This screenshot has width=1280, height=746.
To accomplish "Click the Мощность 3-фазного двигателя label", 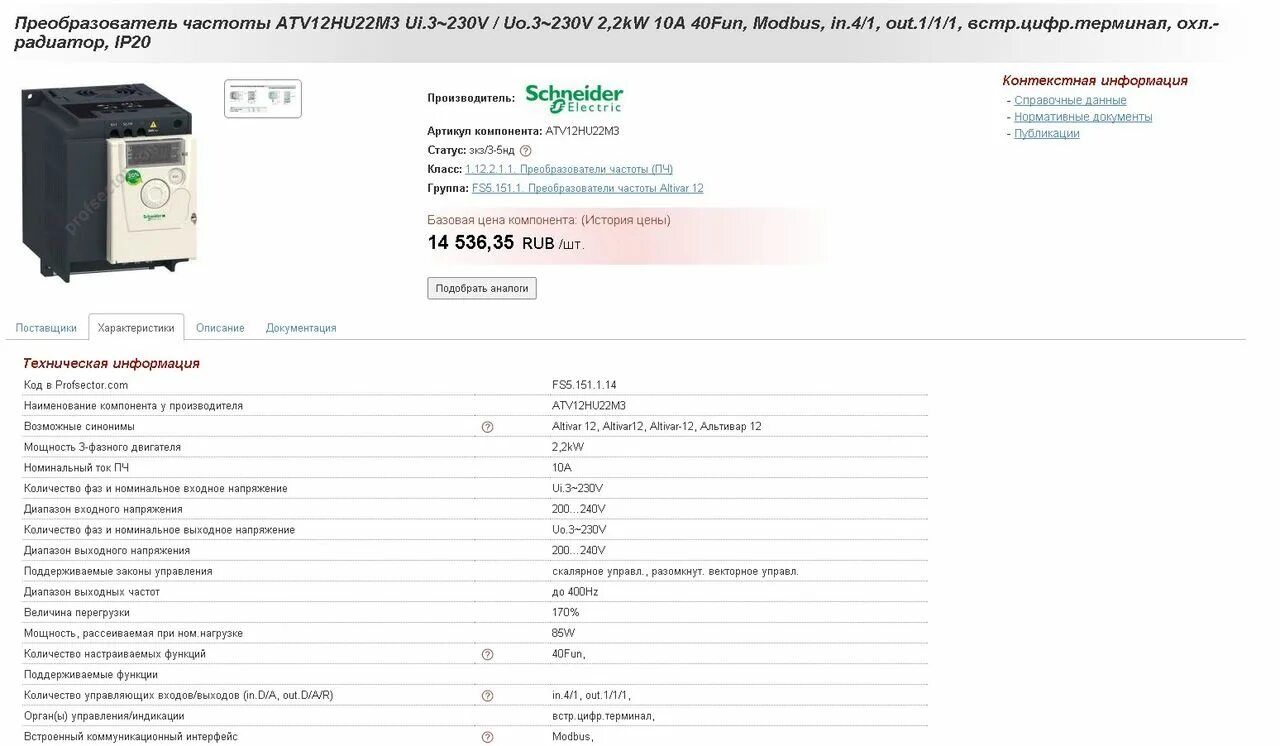I will (102, 447).
